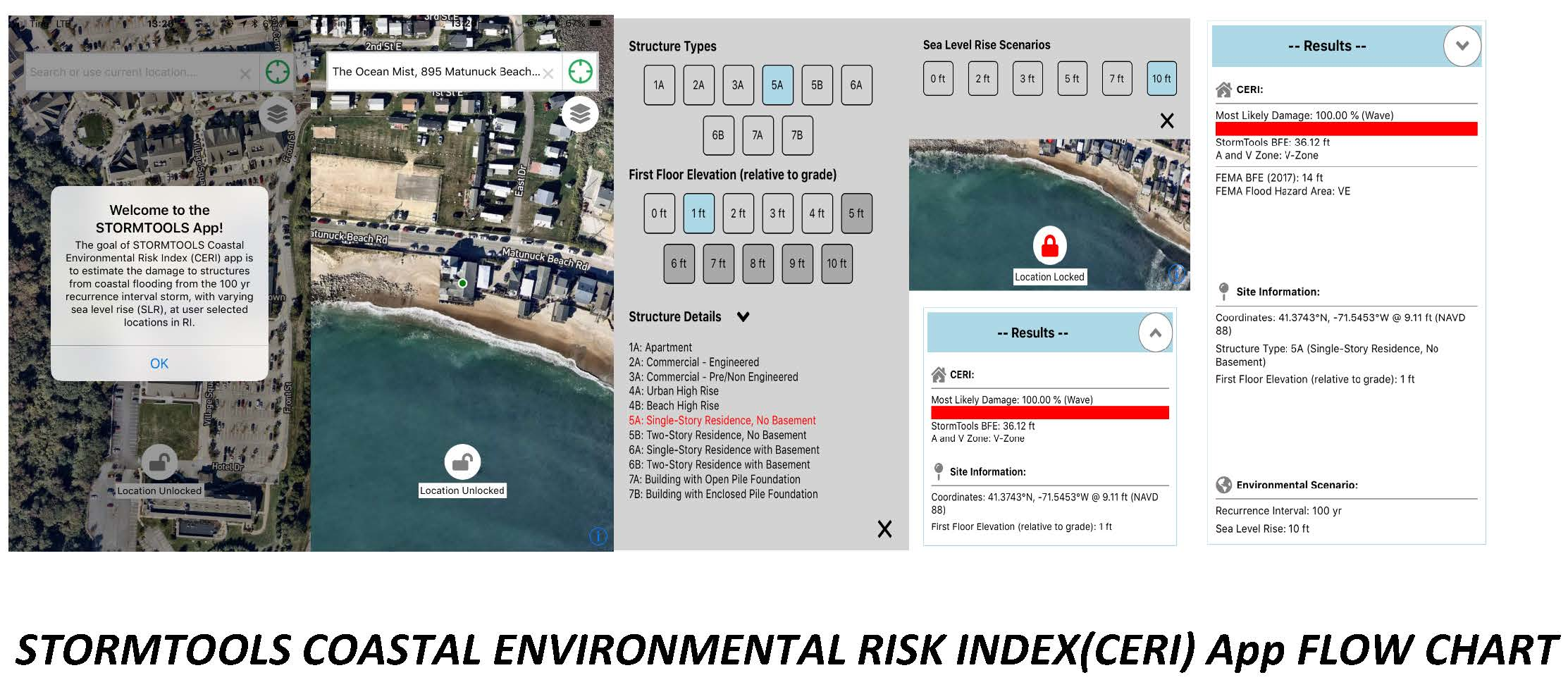Open map layers button on welcome screen

tap(277, 113)
